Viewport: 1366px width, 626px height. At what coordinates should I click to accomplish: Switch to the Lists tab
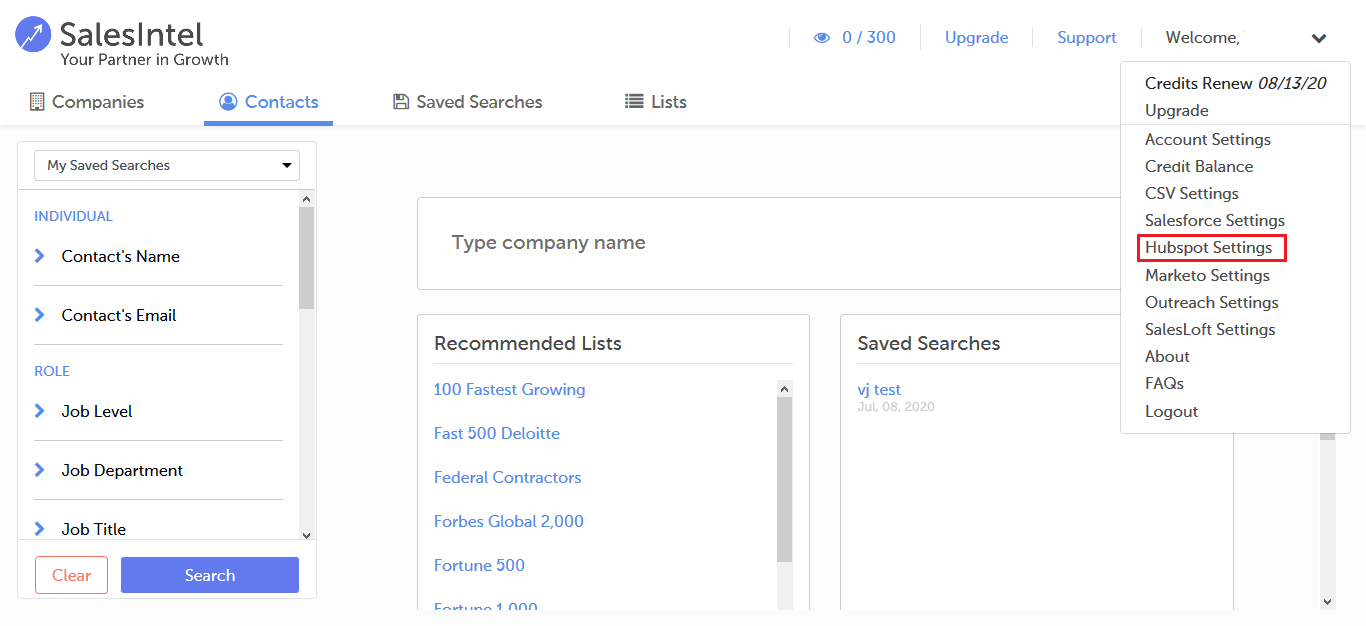[x=656, y=102]
